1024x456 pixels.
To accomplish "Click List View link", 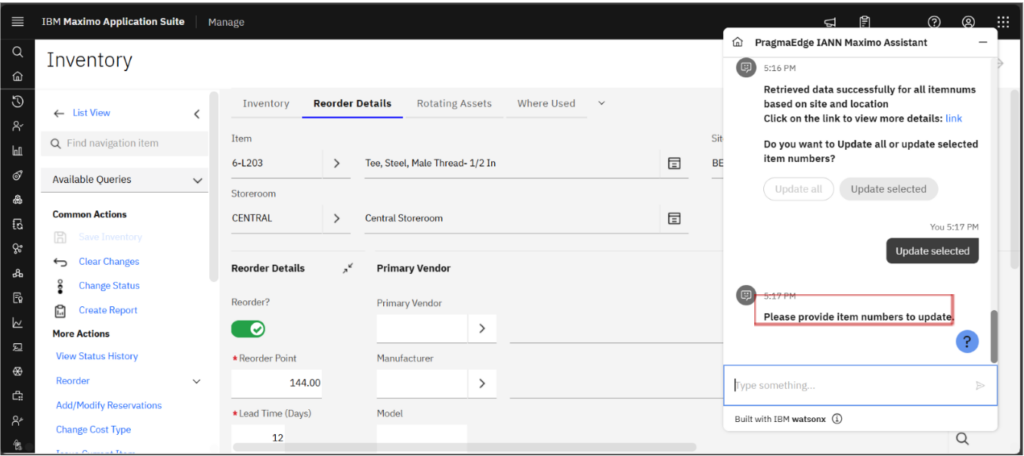I will tap(91, 113).
